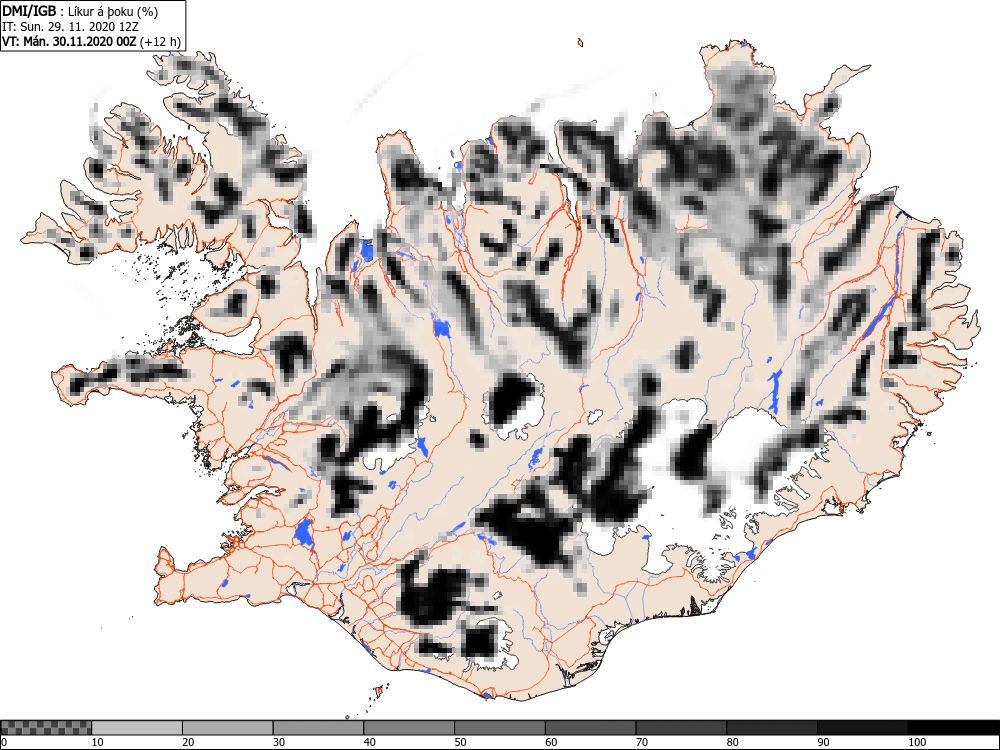Click the legend label '90'

pos(823,742)
